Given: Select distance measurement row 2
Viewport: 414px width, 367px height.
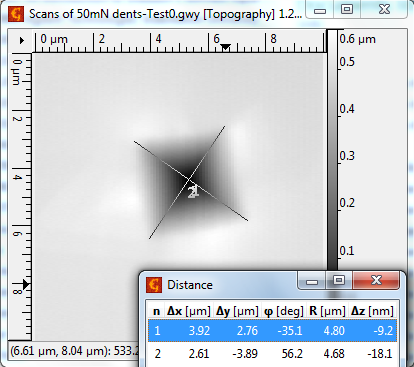Looking at the screenshot, I should point(272,353).
